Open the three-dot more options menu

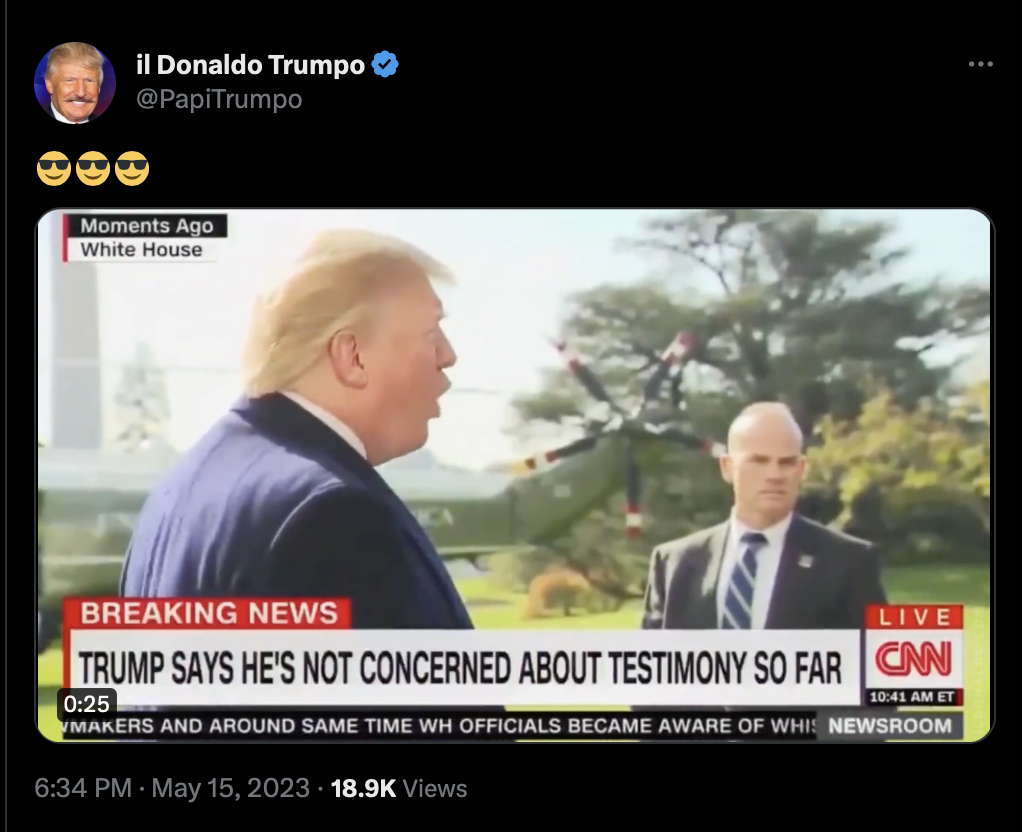pos(980,64)
